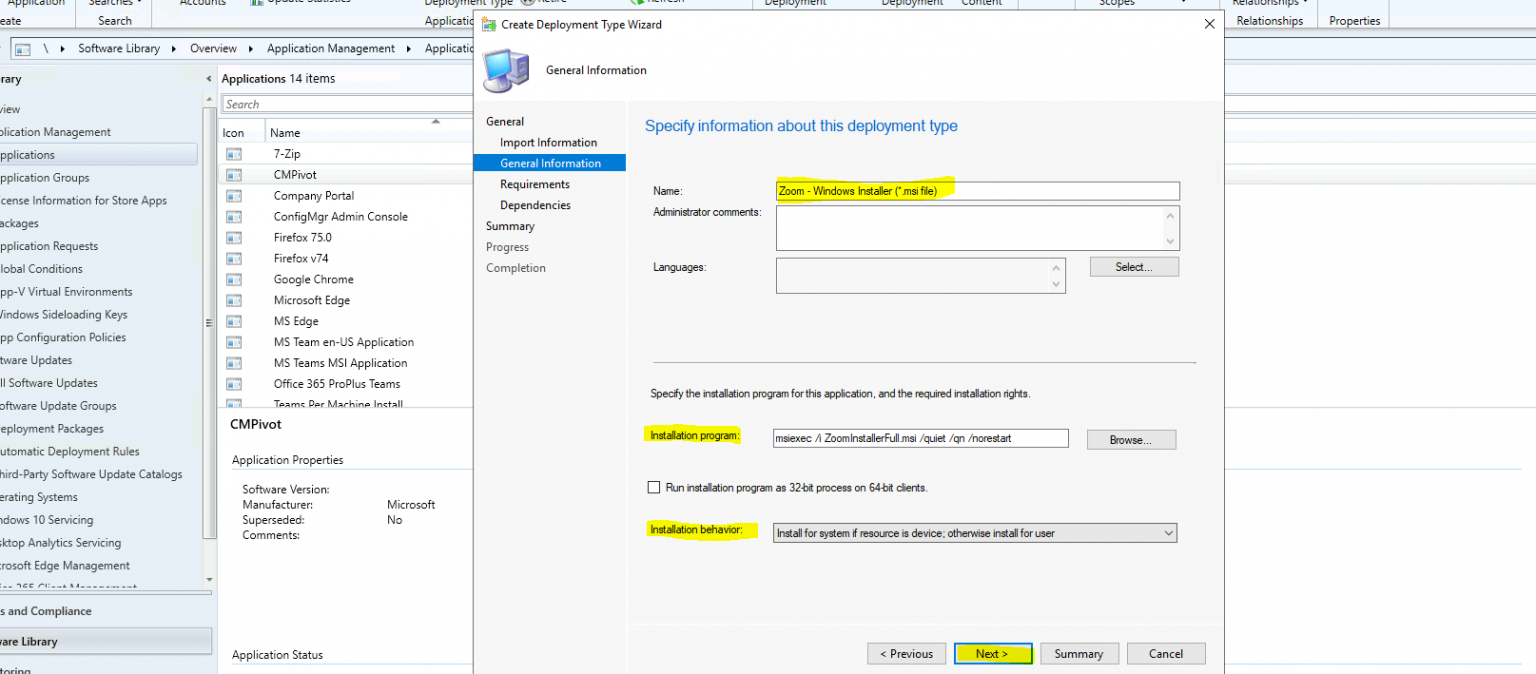1536x674 pixels.
Task: Select Automatic Deployment Rules node
Action: tap(69, 452)
